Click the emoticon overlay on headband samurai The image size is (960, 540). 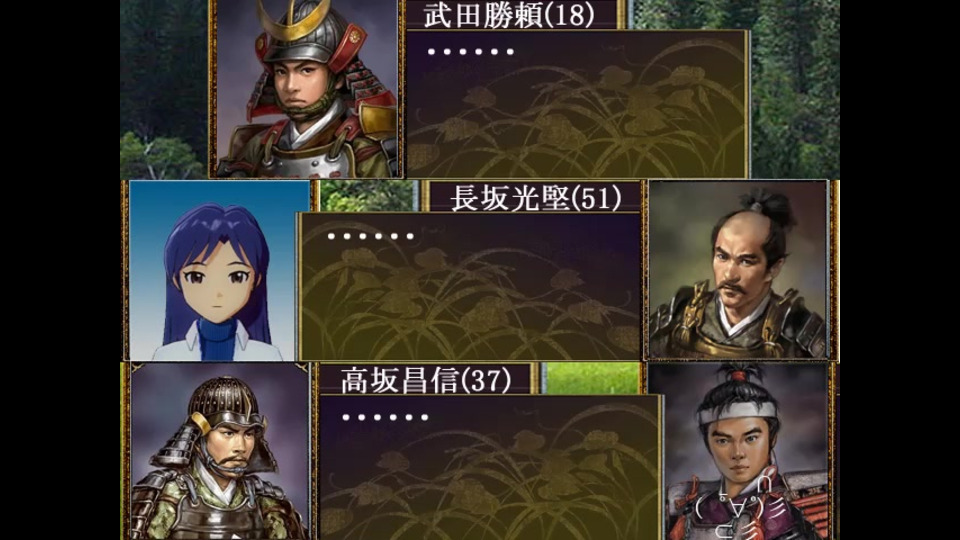coord(738,502)
